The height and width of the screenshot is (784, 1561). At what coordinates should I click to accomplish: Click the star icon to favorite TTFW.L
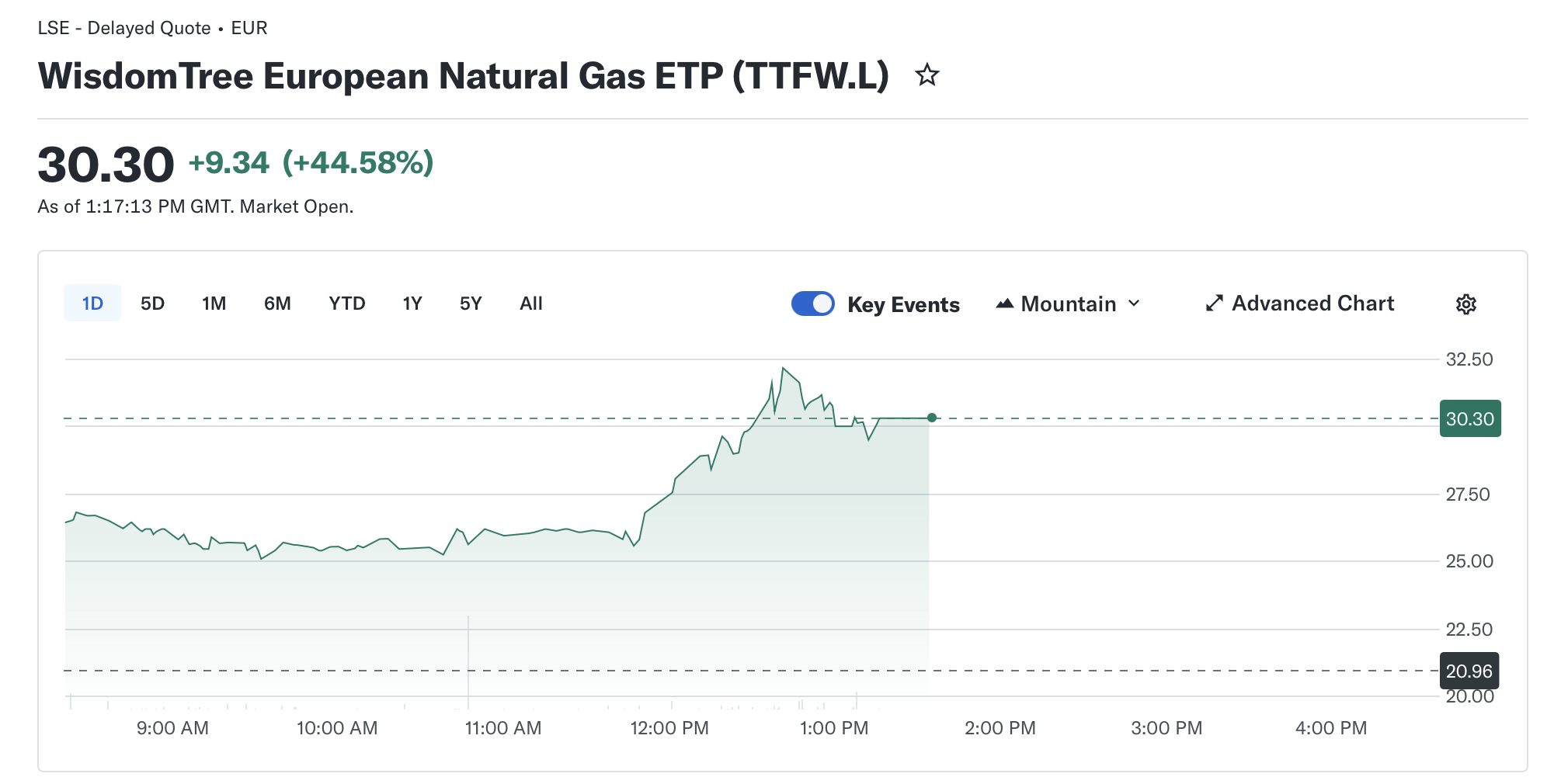929,75
